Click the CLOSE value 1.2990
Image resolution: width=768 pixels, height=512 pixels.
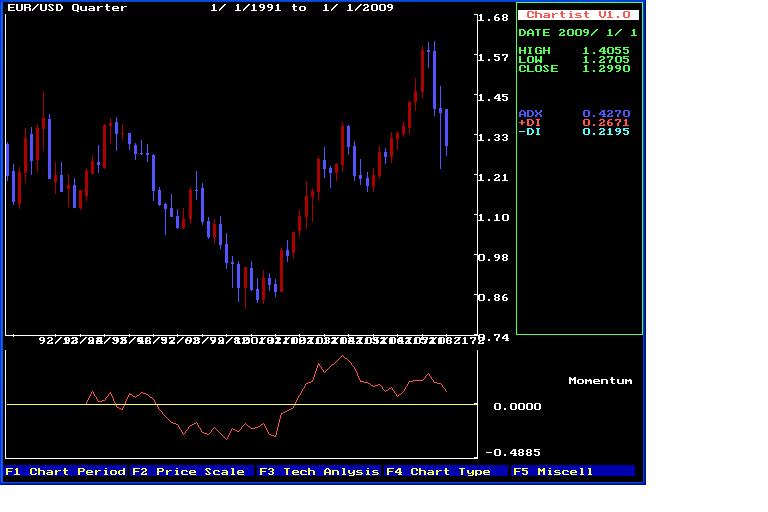606,69
